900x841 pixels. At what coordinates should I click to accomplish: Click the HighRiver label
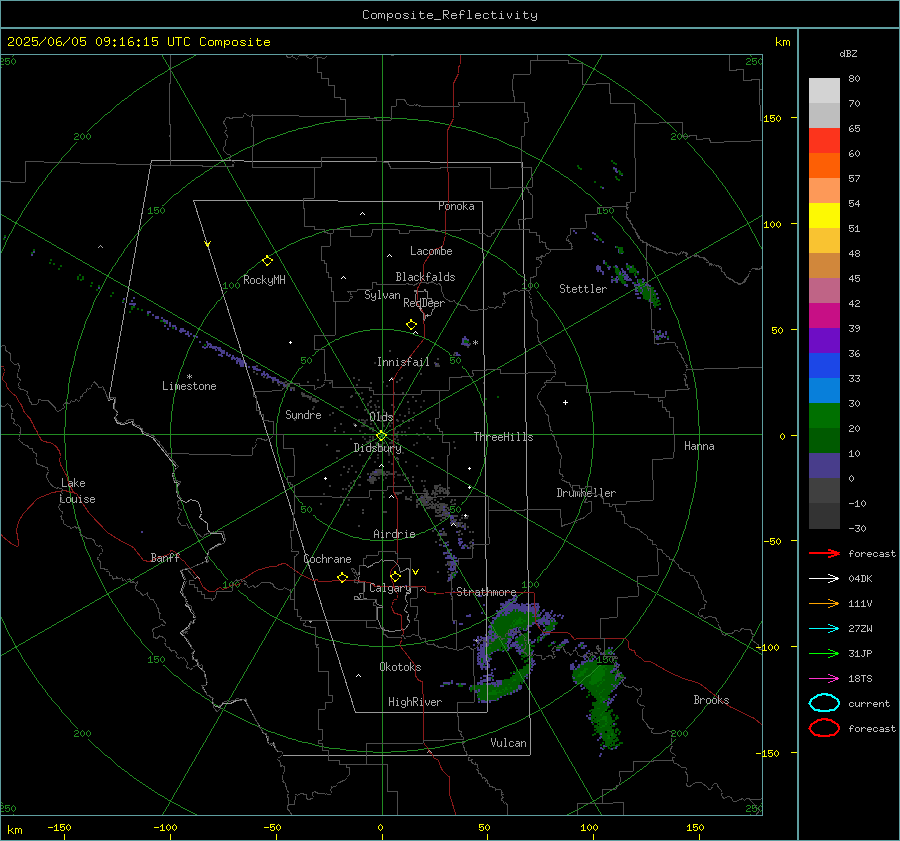coord(415,702)
